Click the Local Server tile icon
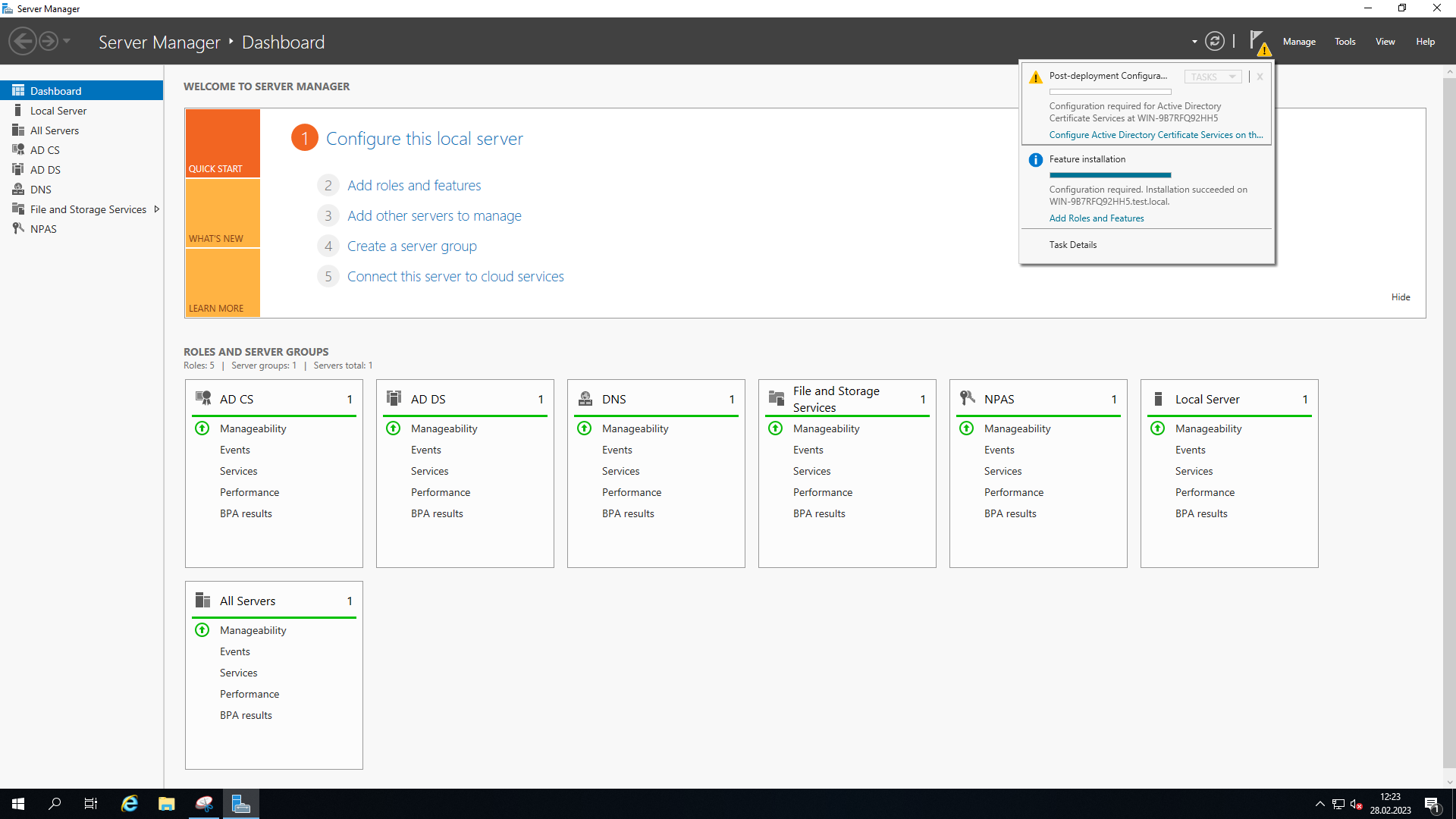The width and height of the screenshot is (1456, 819). tap(1158, 398)
